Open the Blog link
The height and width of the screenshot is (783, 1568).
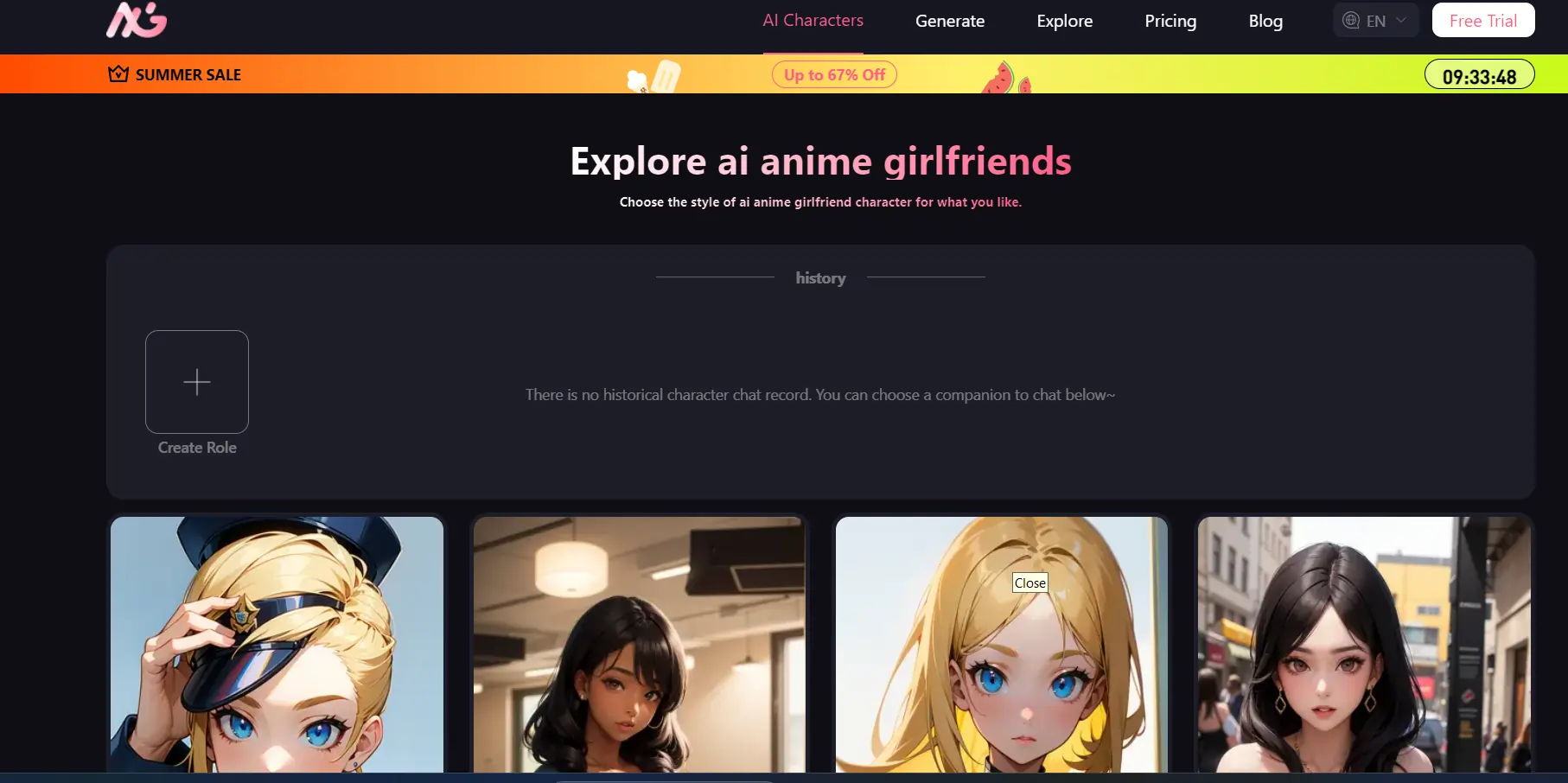(1265, 21)
